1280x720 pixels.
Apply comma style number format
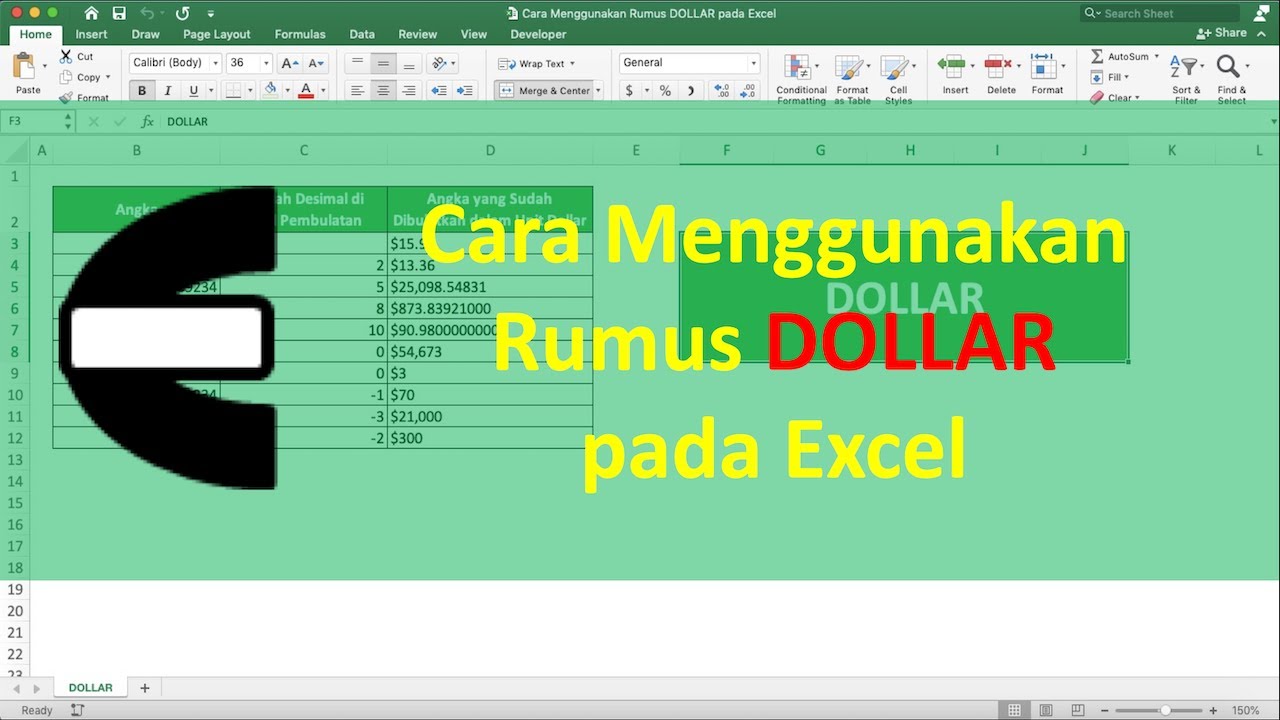click(x=690, y=91)
